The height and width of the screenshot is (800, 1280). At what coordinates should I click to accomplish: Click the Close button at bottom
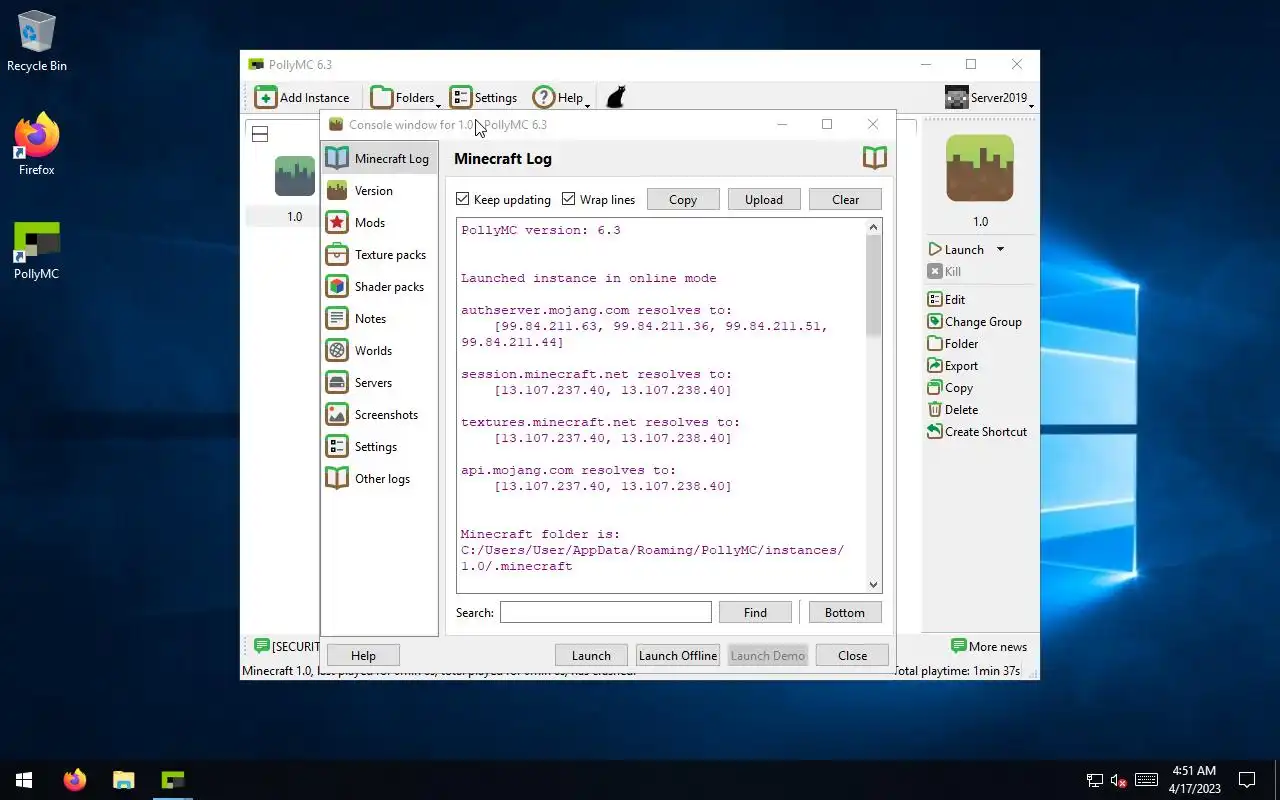853,655
